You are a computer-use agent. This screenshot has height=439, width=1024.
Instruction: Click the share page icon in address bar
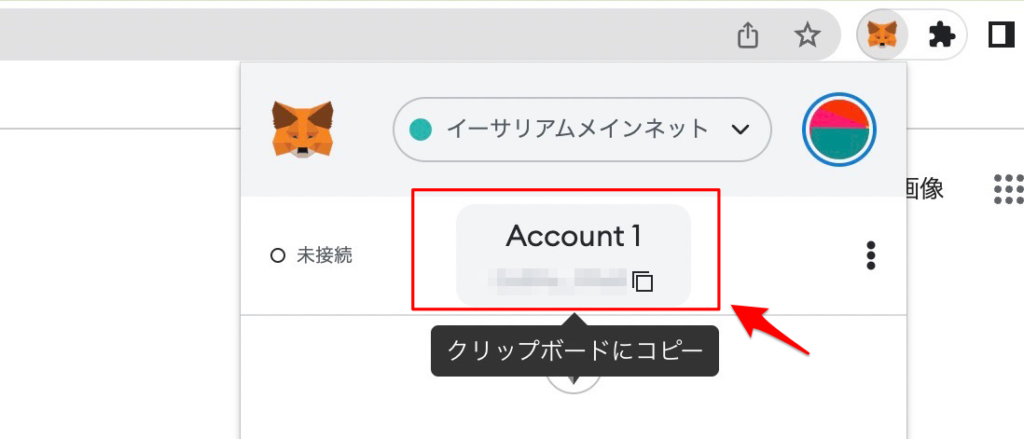coord(748,35)
